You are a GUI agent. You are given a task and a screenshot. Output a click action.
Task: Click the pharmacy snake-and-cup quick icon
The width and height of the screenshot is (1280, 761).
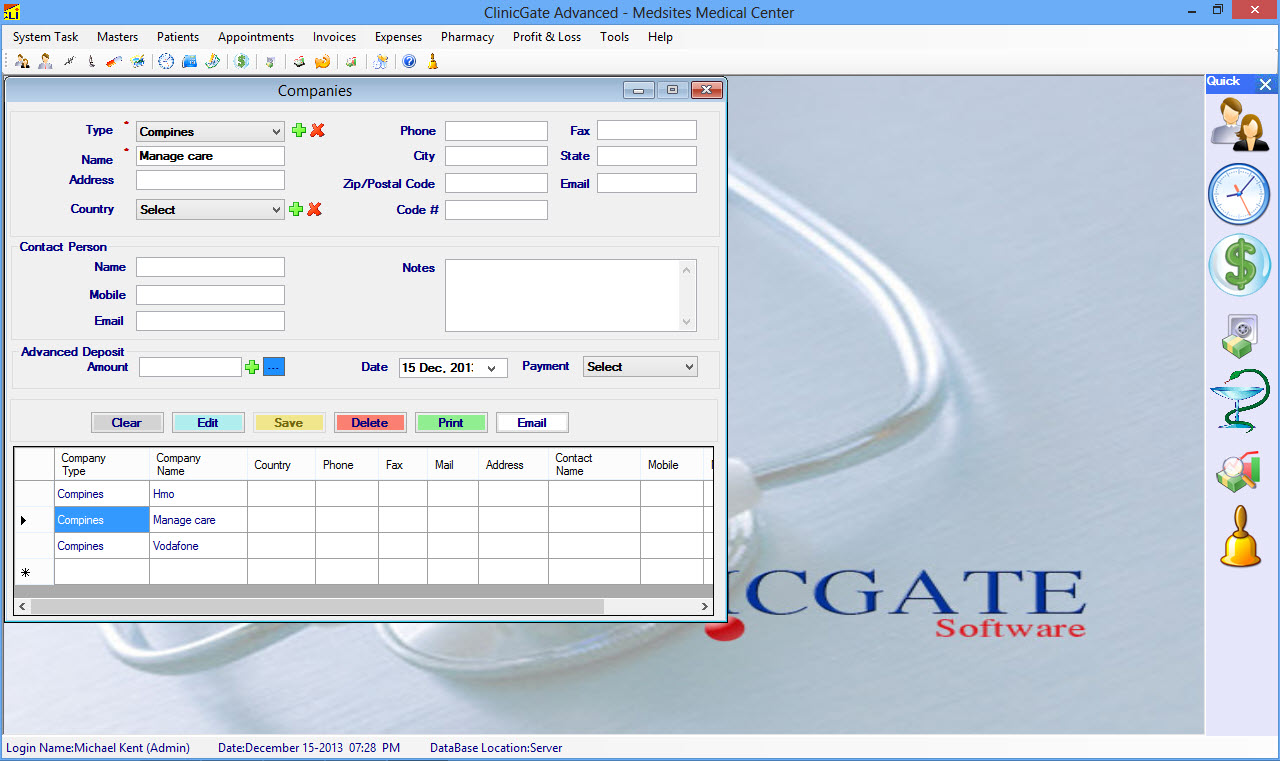point(1239,401)
